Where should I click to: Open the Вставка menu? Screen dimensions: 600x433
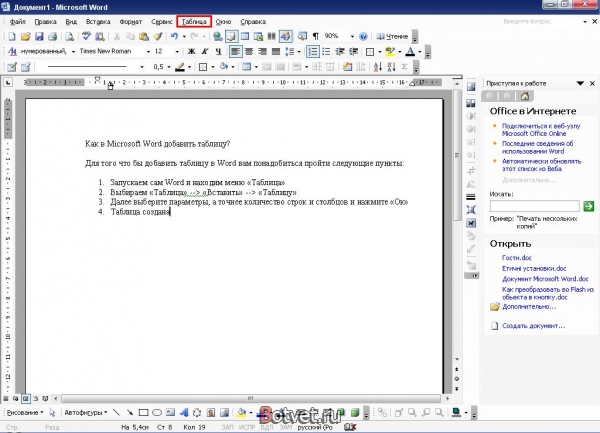coord(98,22)
